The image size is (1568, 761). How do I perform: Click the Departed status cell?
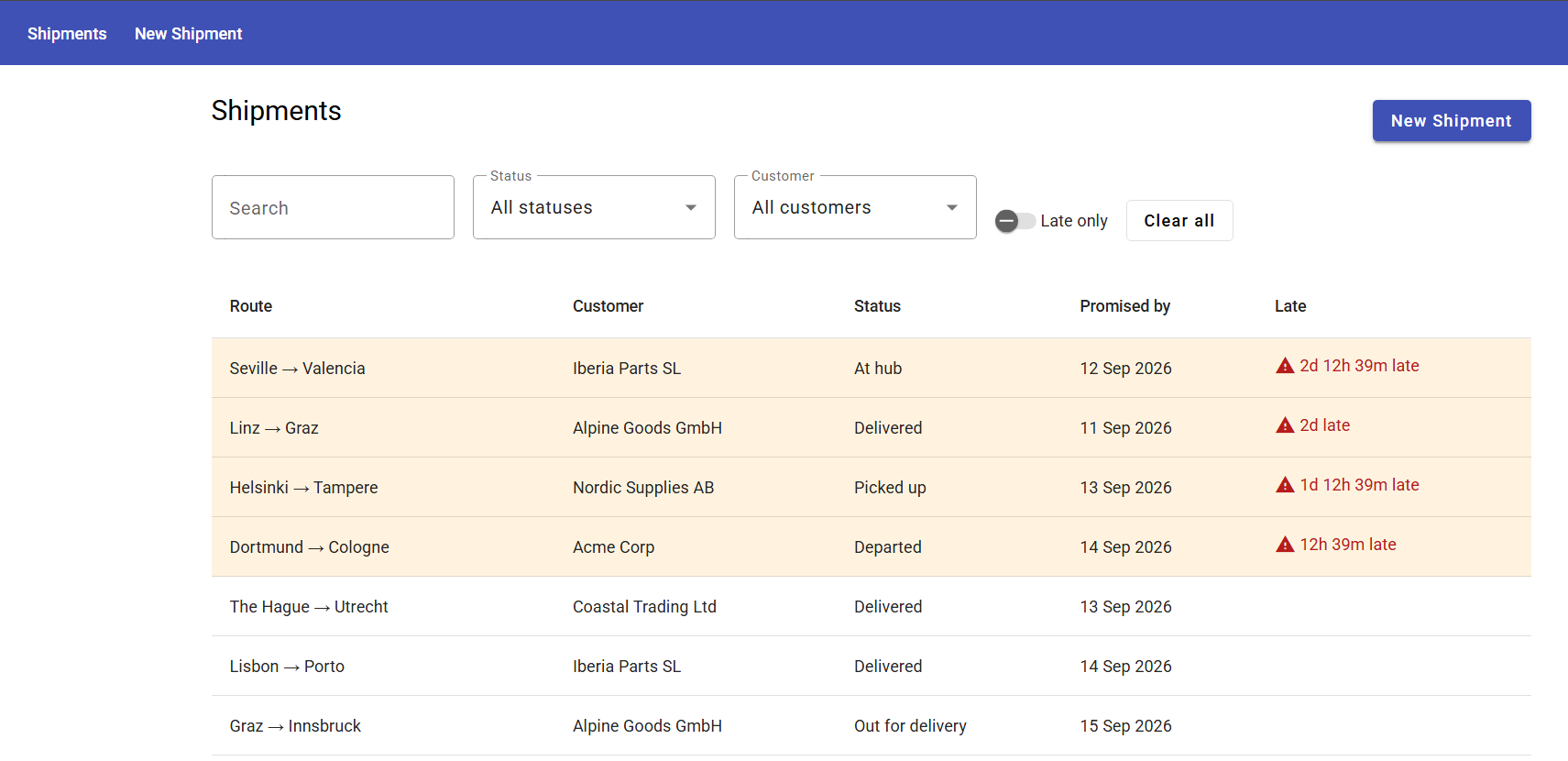888,547
